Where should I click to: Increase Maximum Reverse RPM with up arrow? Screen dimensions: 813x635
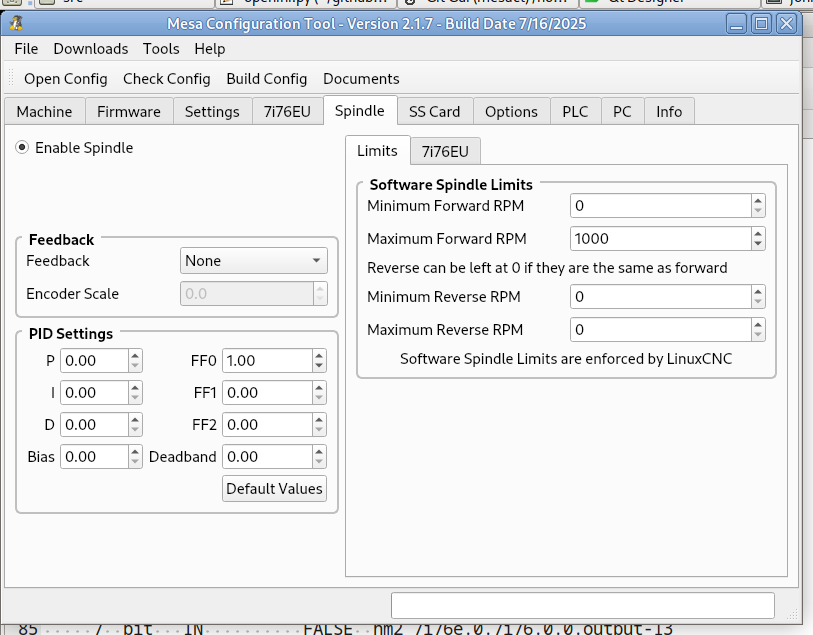coord(758,325)
